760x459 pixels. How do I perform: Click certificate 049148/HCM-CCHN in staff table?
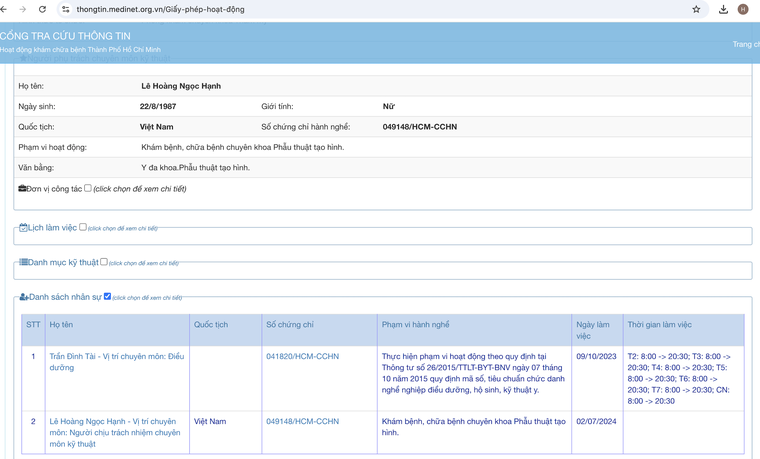point(302,422)
